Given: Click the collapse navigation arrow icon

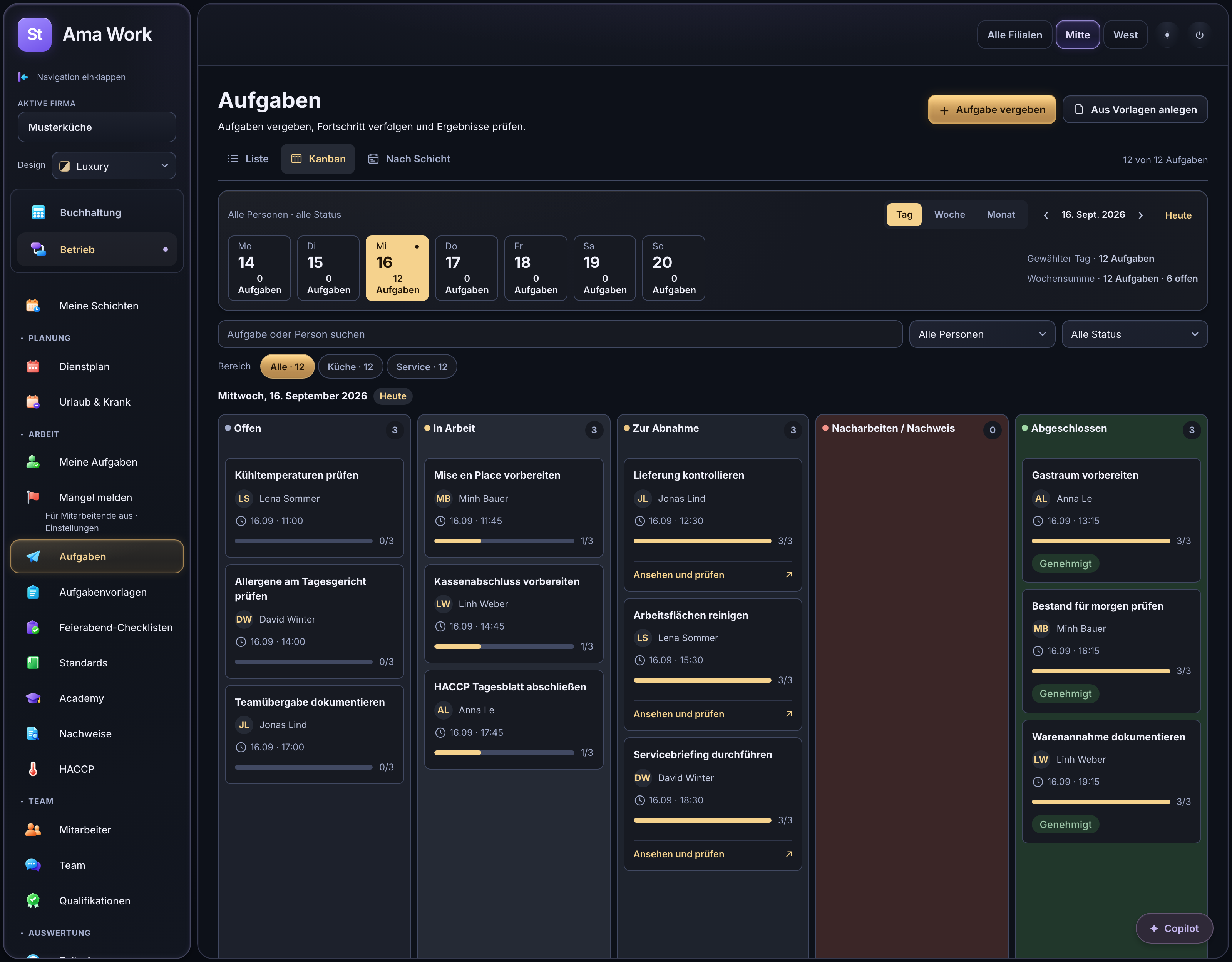Looking at the screenshot, I should (x=23, y=77).
